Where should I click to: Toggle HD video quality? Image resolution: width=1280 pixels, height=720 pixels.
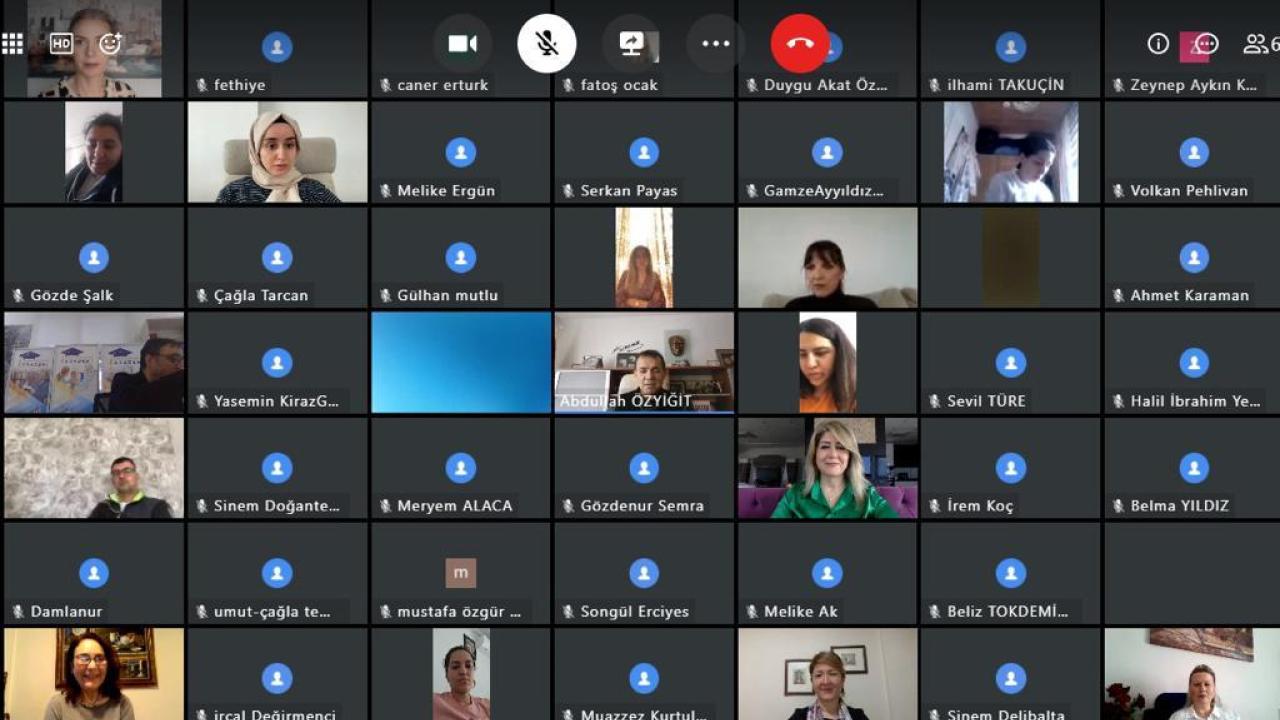[x=61, y=43]
